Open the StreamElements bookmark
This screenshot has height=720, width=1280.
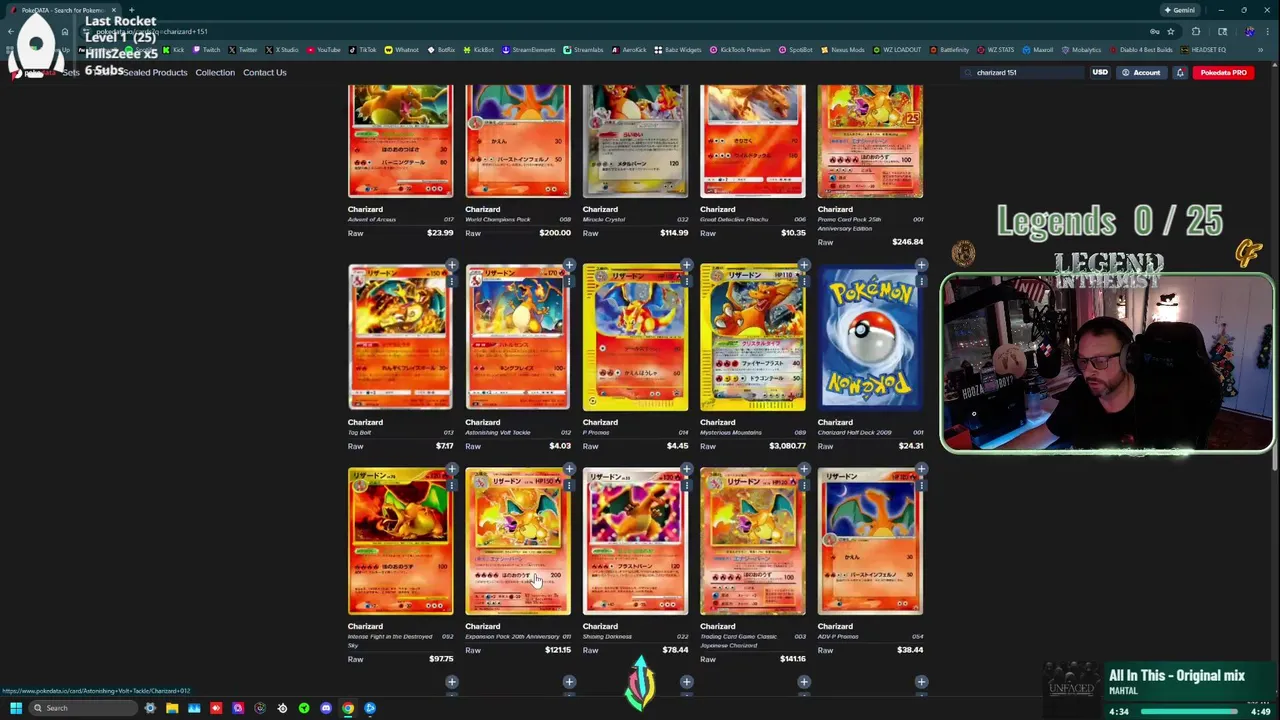529,49
